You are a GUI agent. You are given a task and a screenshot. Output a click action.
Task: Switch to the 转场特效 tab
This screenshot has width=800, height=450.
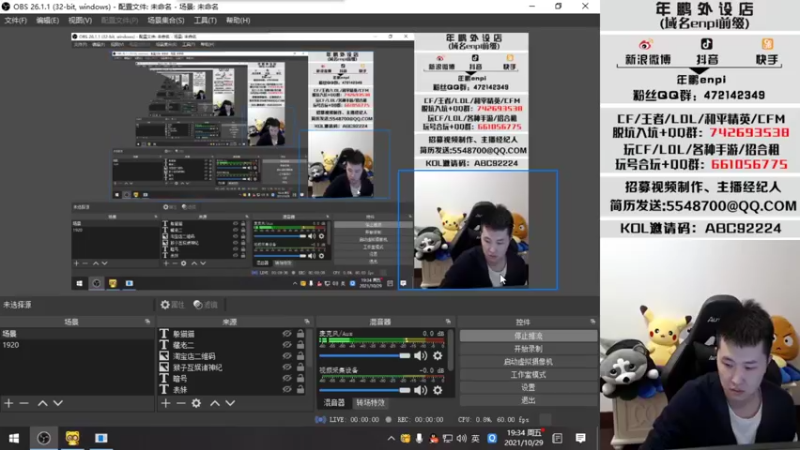(370, 403)
